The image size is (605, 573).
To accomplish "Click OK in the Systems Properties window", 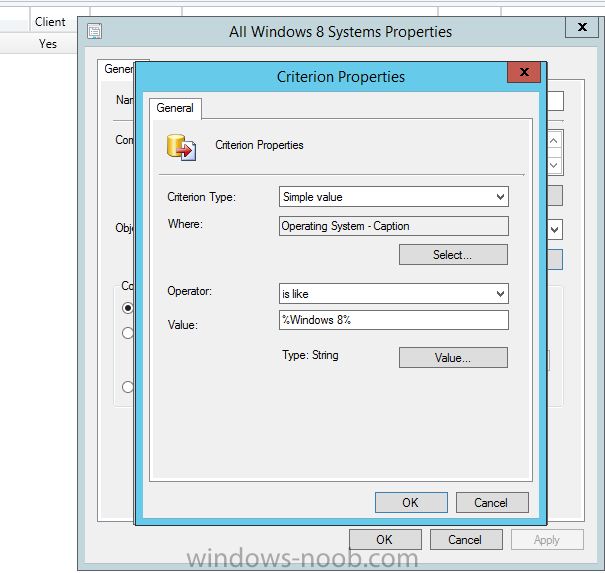I will [x=385, y=539].
